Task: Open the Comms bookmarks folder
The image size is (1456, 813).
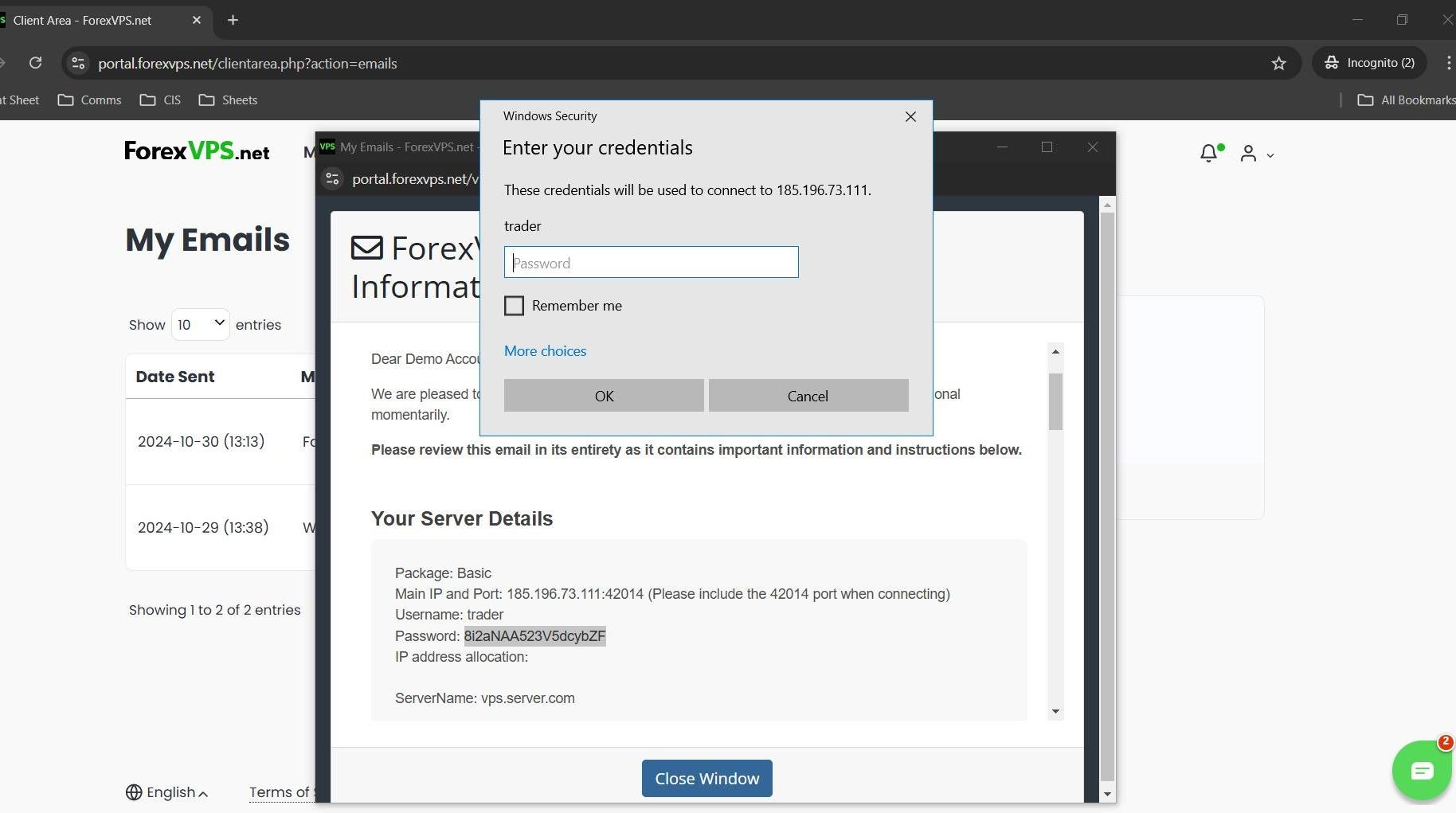Action: (x=90, y=100)
